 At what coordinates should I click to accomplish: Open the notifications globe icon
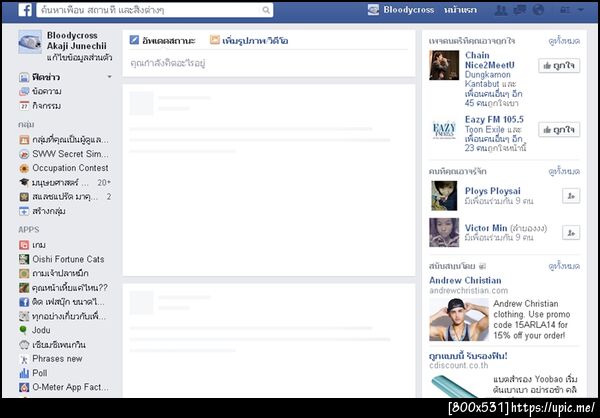[x=538, y=10]
